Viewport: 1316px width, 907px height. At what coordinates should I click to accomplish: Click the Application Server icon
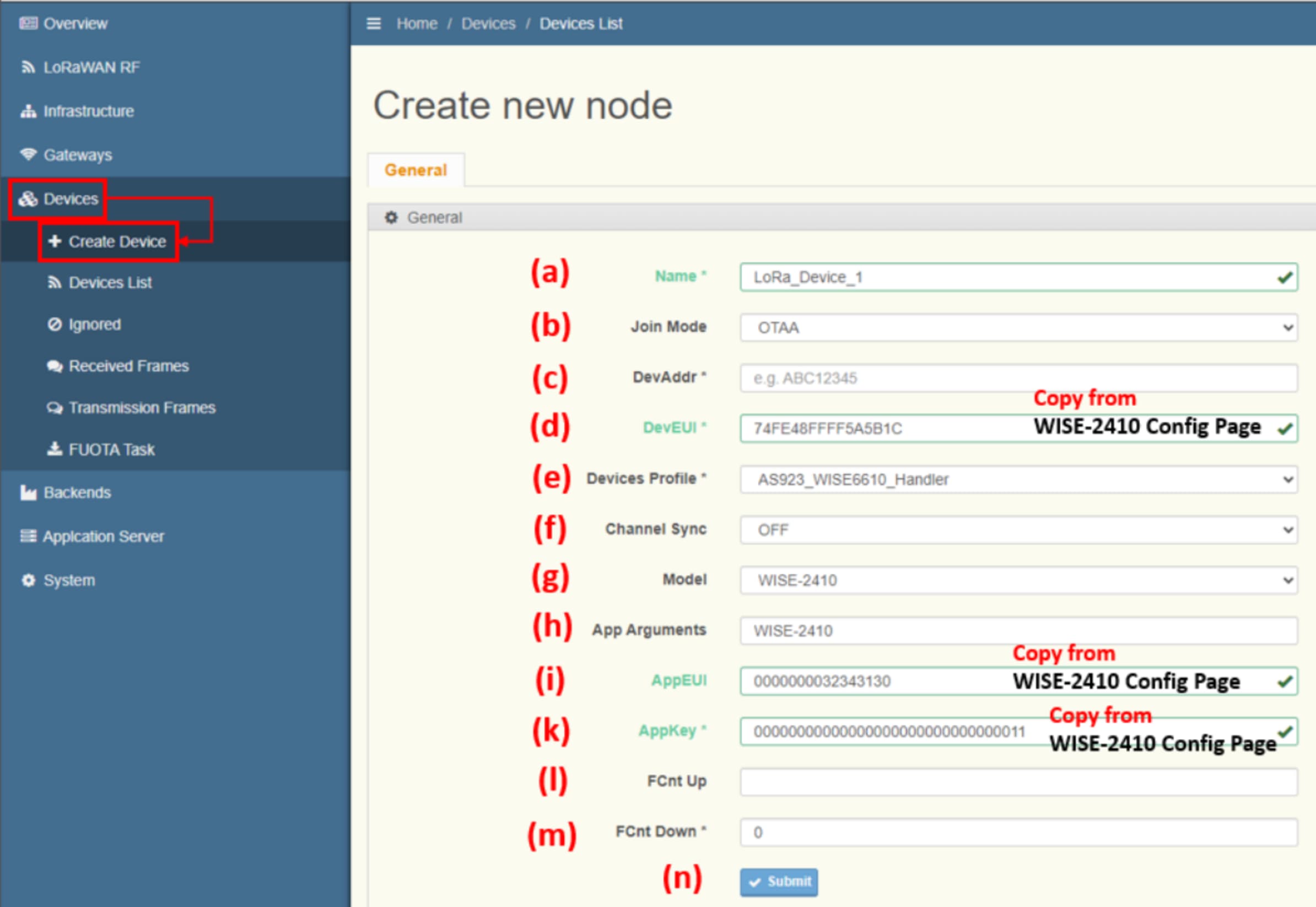(28, 536)
